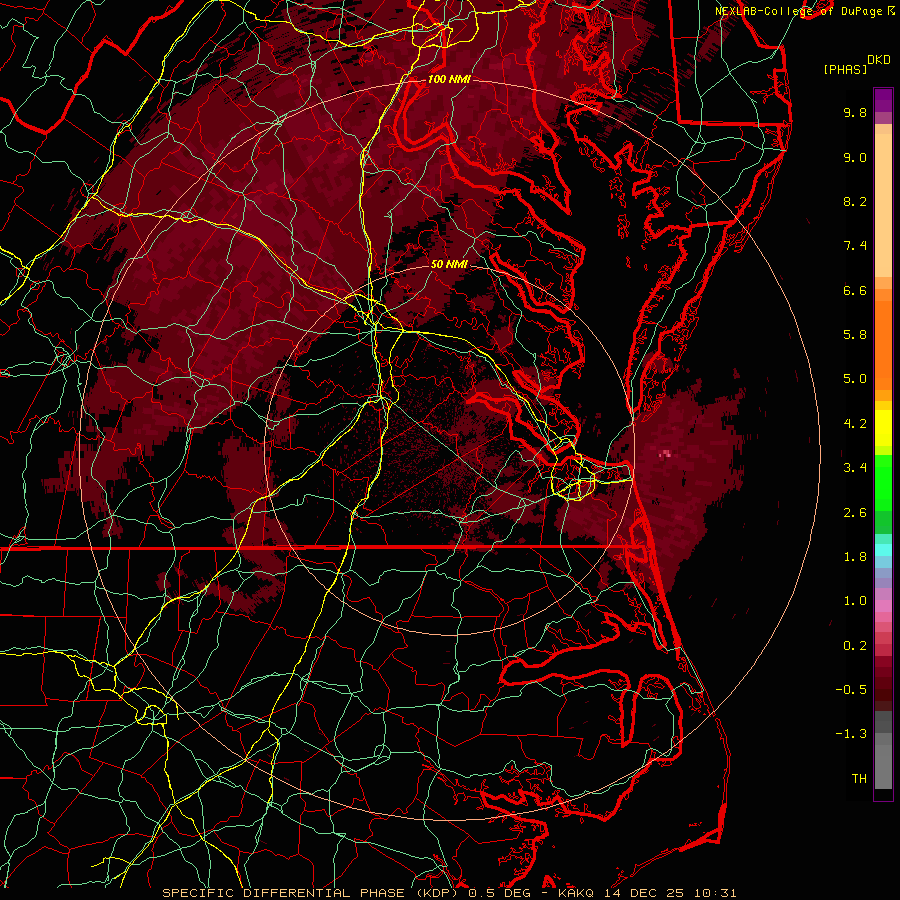This screenshot has width=900, height=900.
Task: Click the 100 NMI range ring label
Action: click(449, 79)
